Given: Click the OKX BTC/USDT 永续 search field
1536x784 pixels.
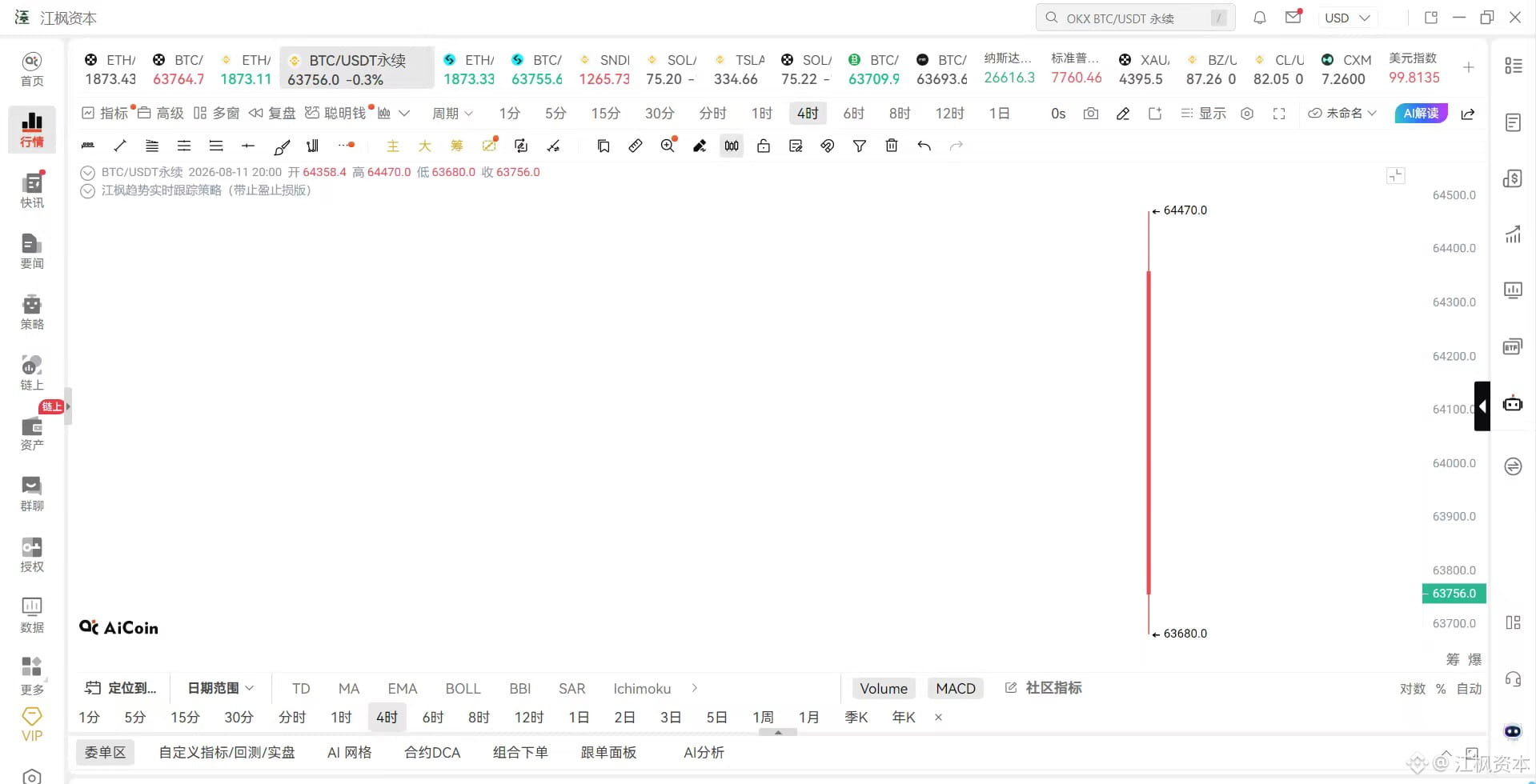Looking at the screenshot, I should click(x=1135, y=18).
